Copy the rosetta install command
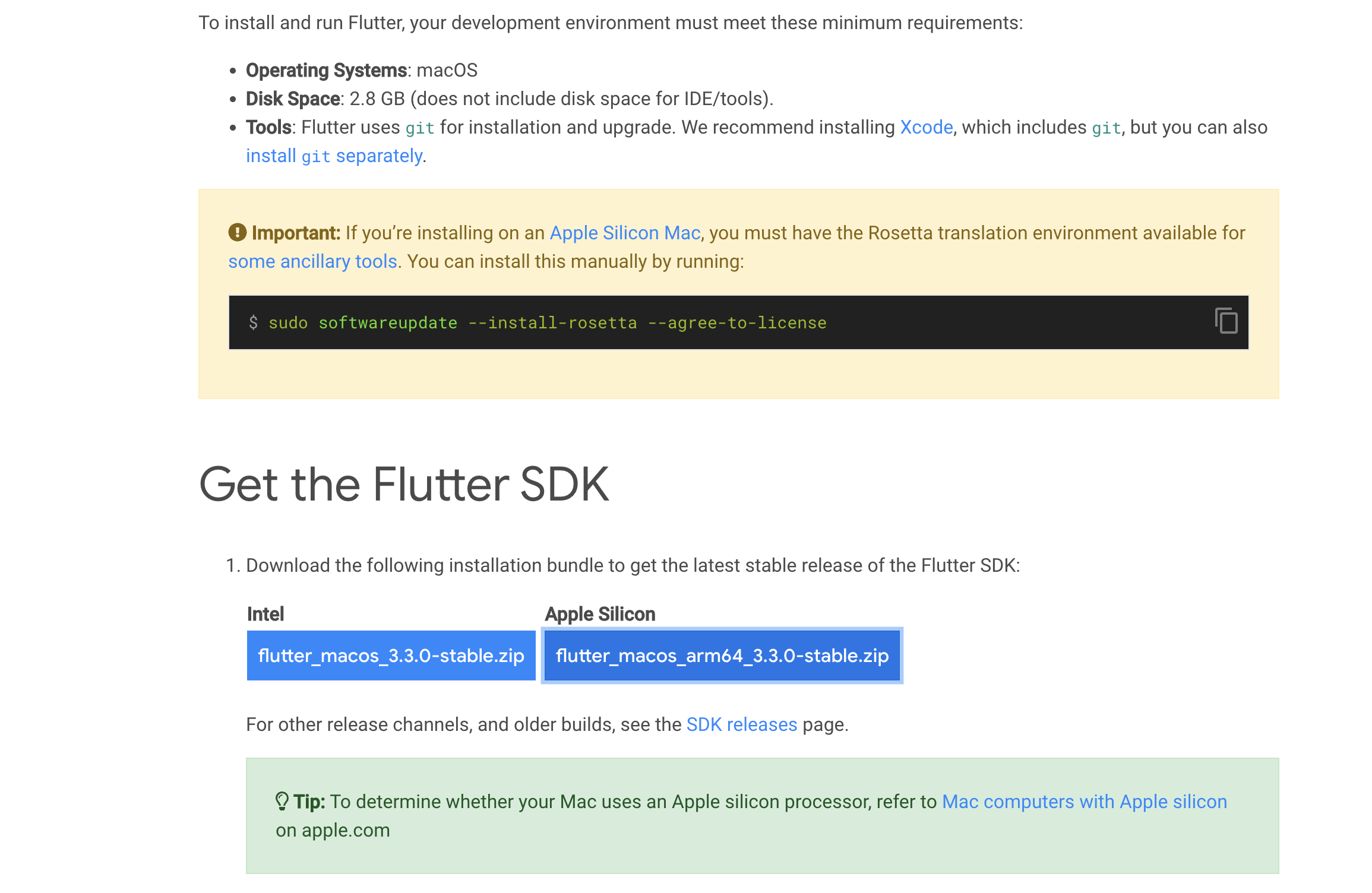1372x893 pixels. click(x=1225, y=321)
